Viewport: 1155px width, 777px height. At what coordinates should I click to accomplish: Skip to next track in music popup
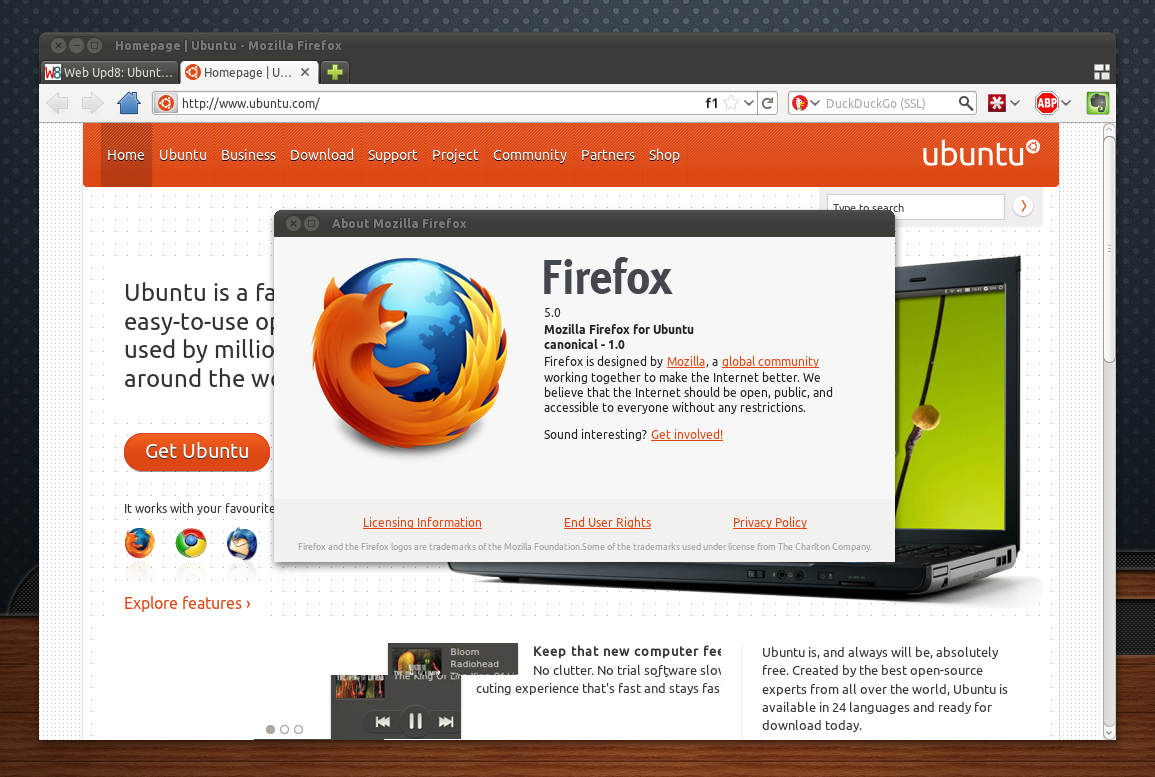point(446,722)
